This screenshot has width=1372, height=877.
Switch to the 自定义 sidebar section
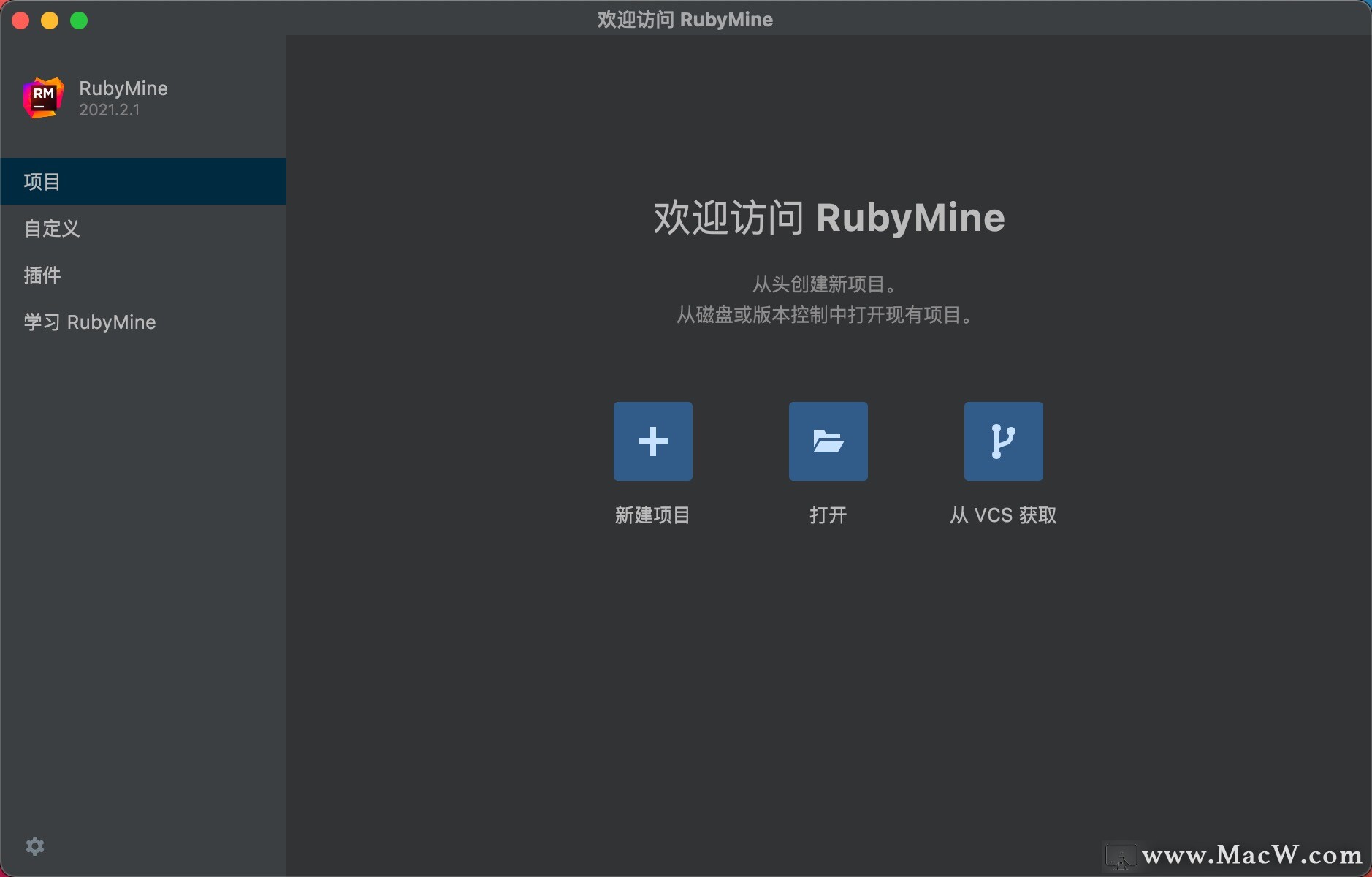(51, 229)
